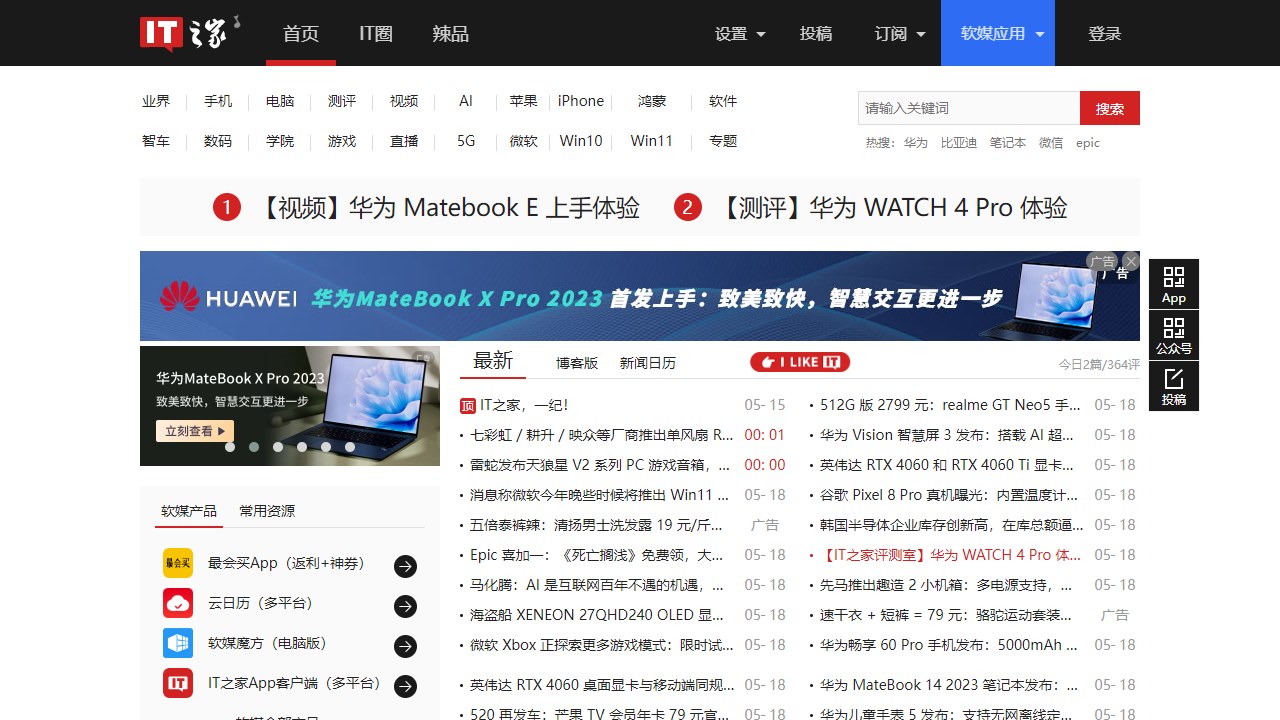Click the 云日历 red cloud icon
This screenshot has width=1280, height=720.
pyautogui.click(x=178, y=603)
